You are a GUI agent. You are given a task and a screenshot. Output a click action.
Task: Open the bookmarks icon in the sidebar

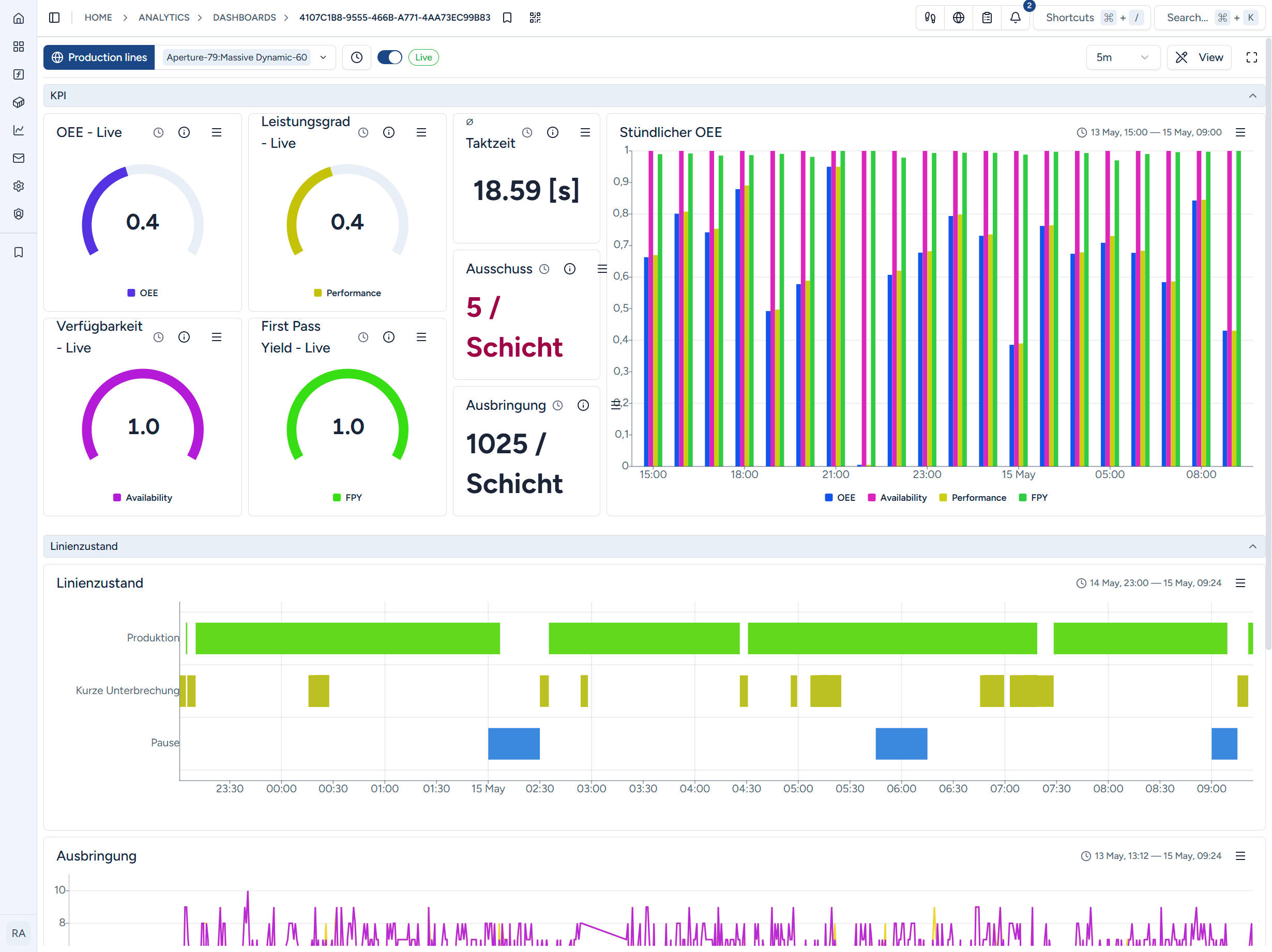coord(19,252)
